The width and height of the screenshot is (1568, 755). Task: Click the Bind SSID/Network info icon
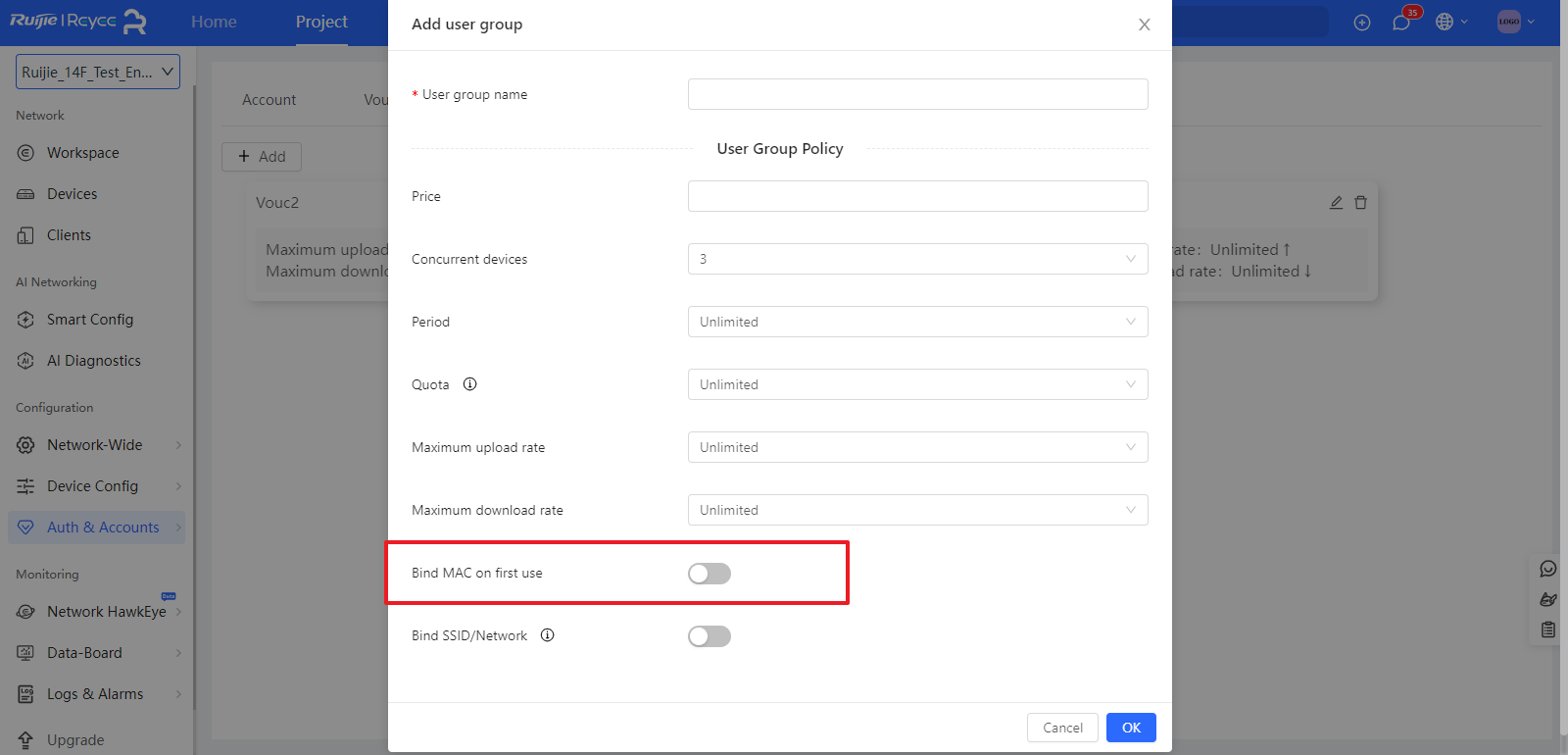(548, 635)
